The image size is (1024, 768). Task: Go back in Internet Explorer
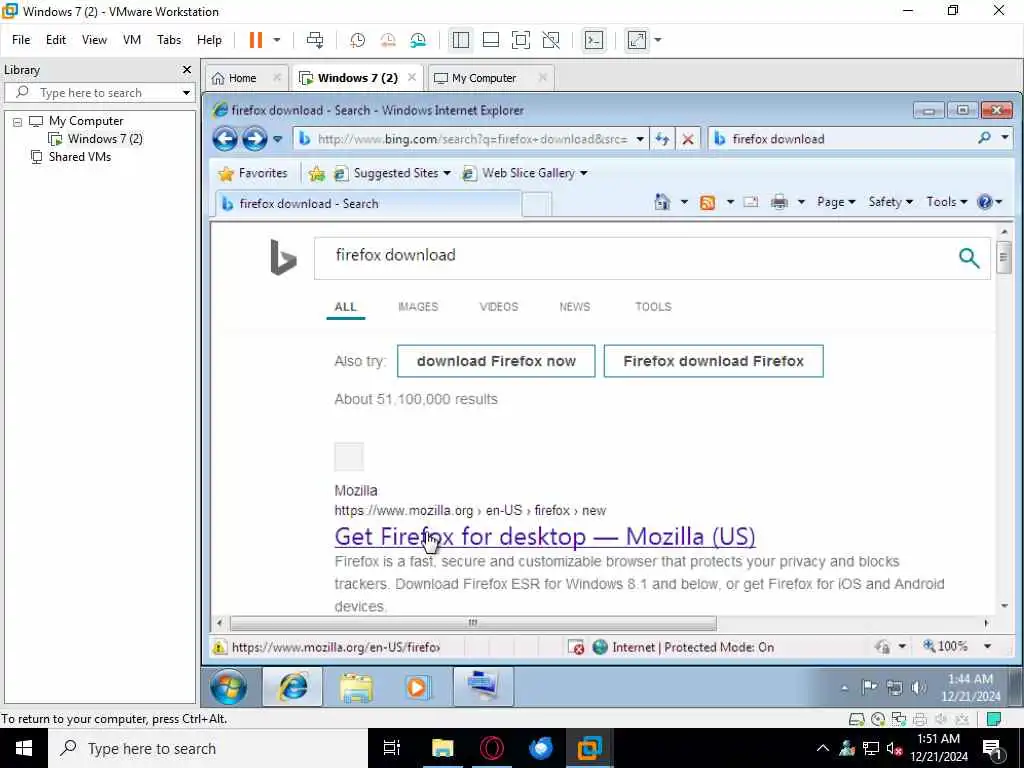point(225,138)
